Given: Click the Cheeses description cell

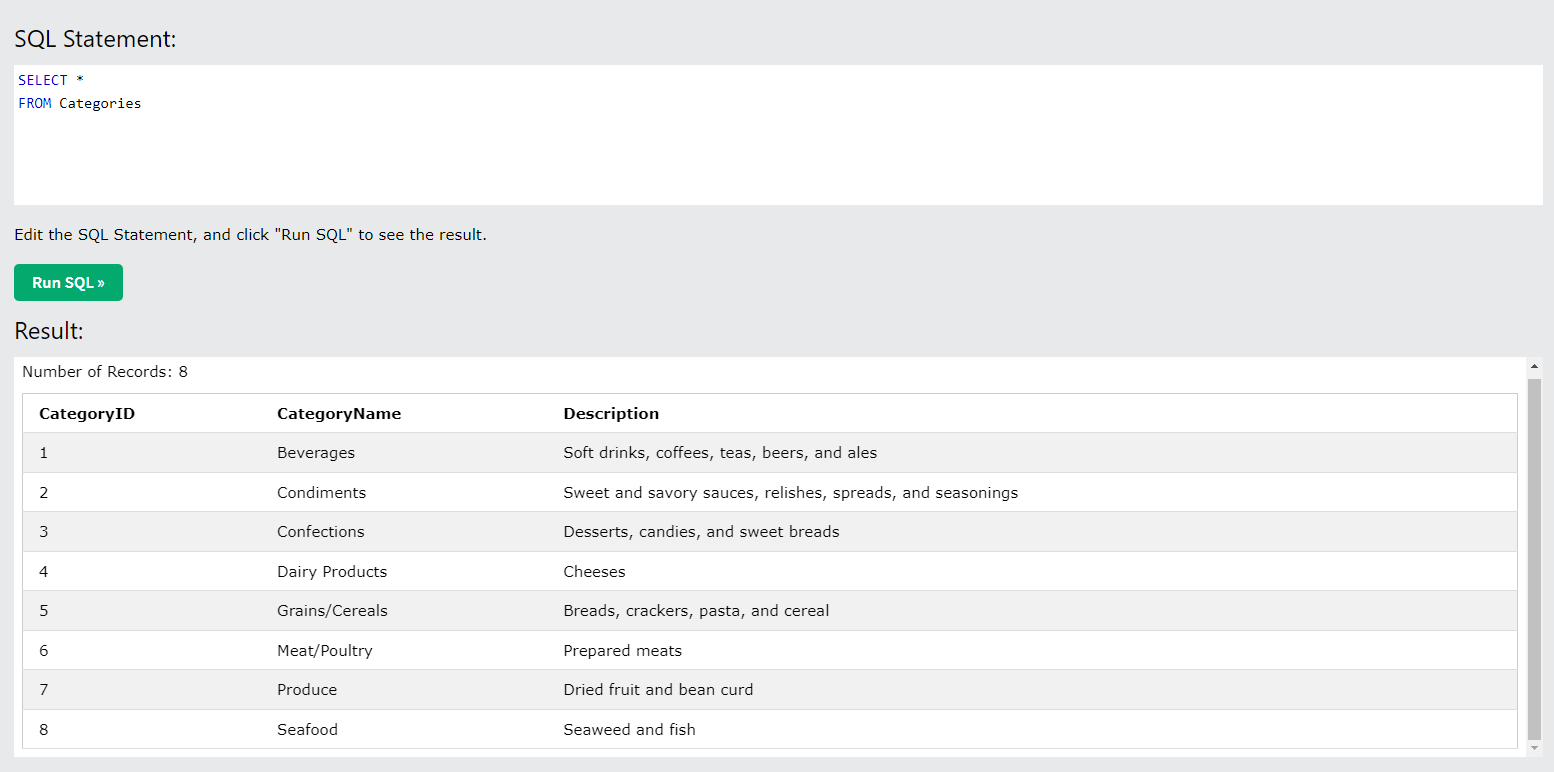Looking at the screenshot, I should pos(594,572).
